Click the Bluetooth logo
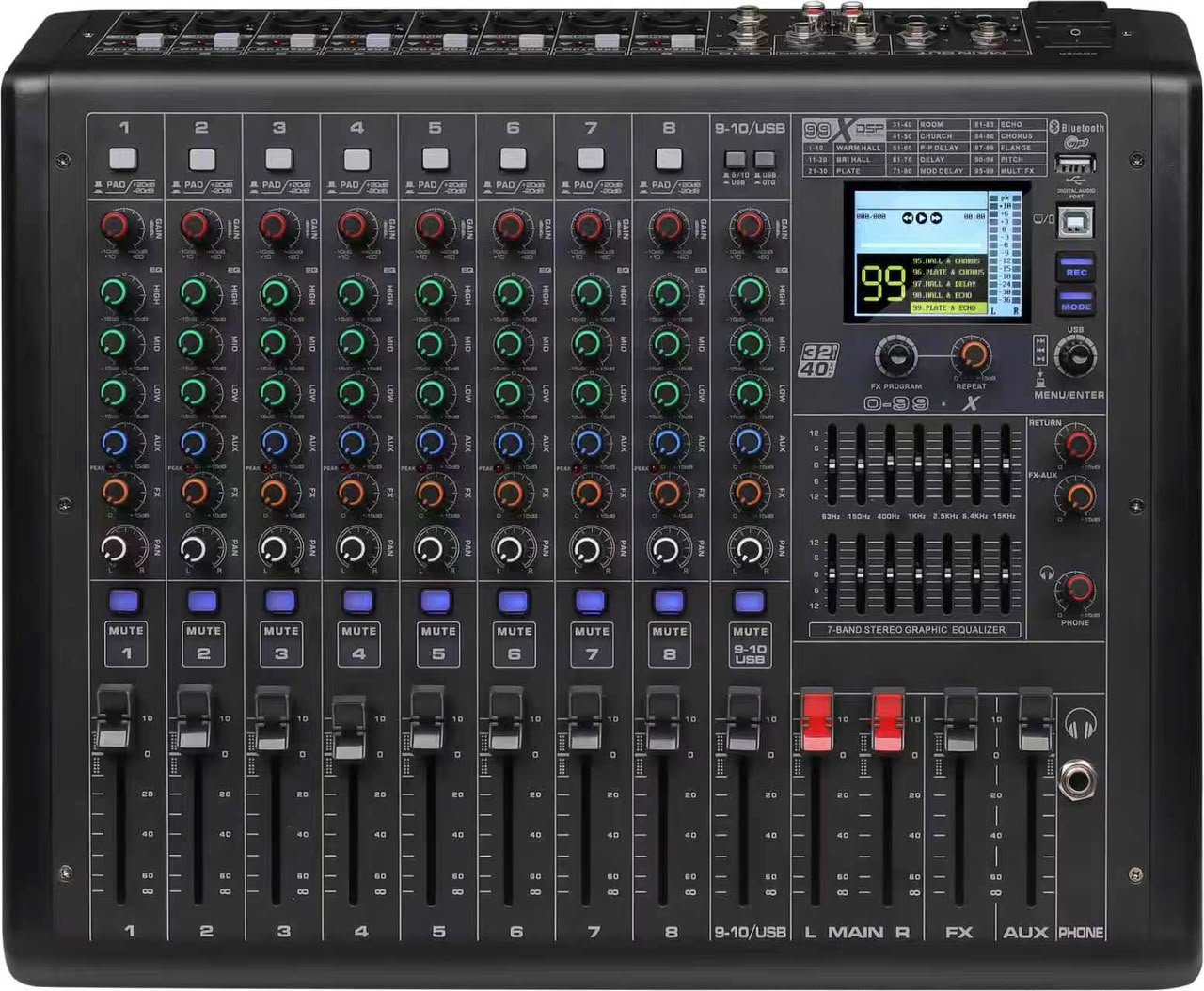1204x991 pixels. 1078,127
